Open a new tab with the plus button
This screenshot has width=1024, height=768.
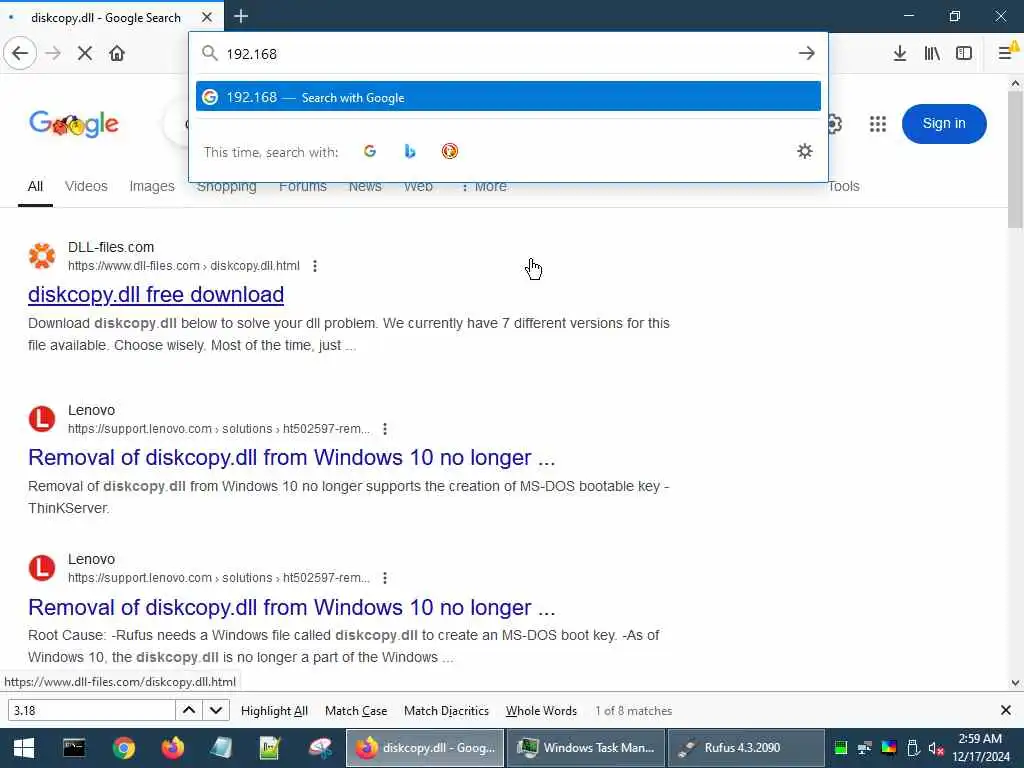pos(241,16)
